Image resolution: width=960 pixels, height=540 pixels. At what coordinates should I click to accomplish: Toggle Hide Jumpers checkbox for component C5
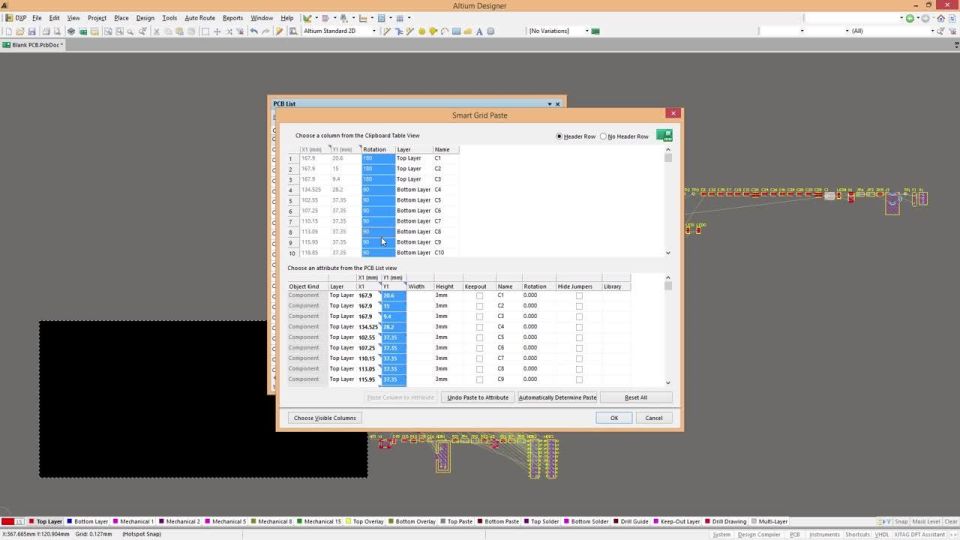(x=579, y=337)
